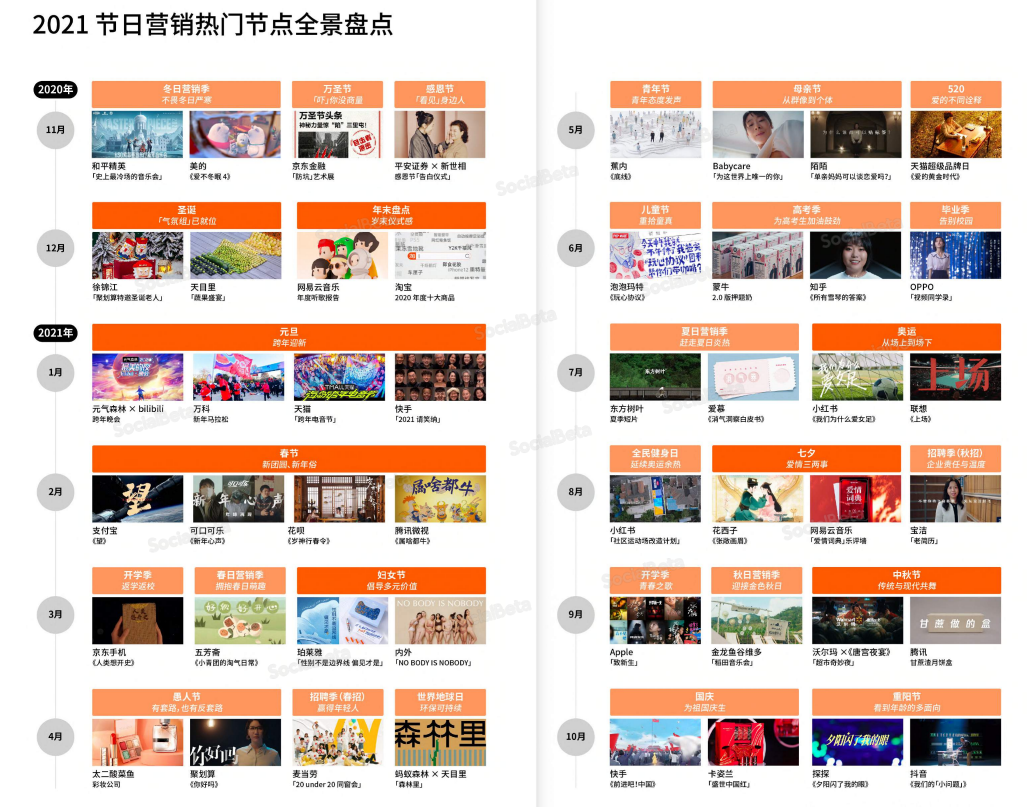Select the 高考季 header banner
Screen dimensions: 1027x807
point(807,215)
